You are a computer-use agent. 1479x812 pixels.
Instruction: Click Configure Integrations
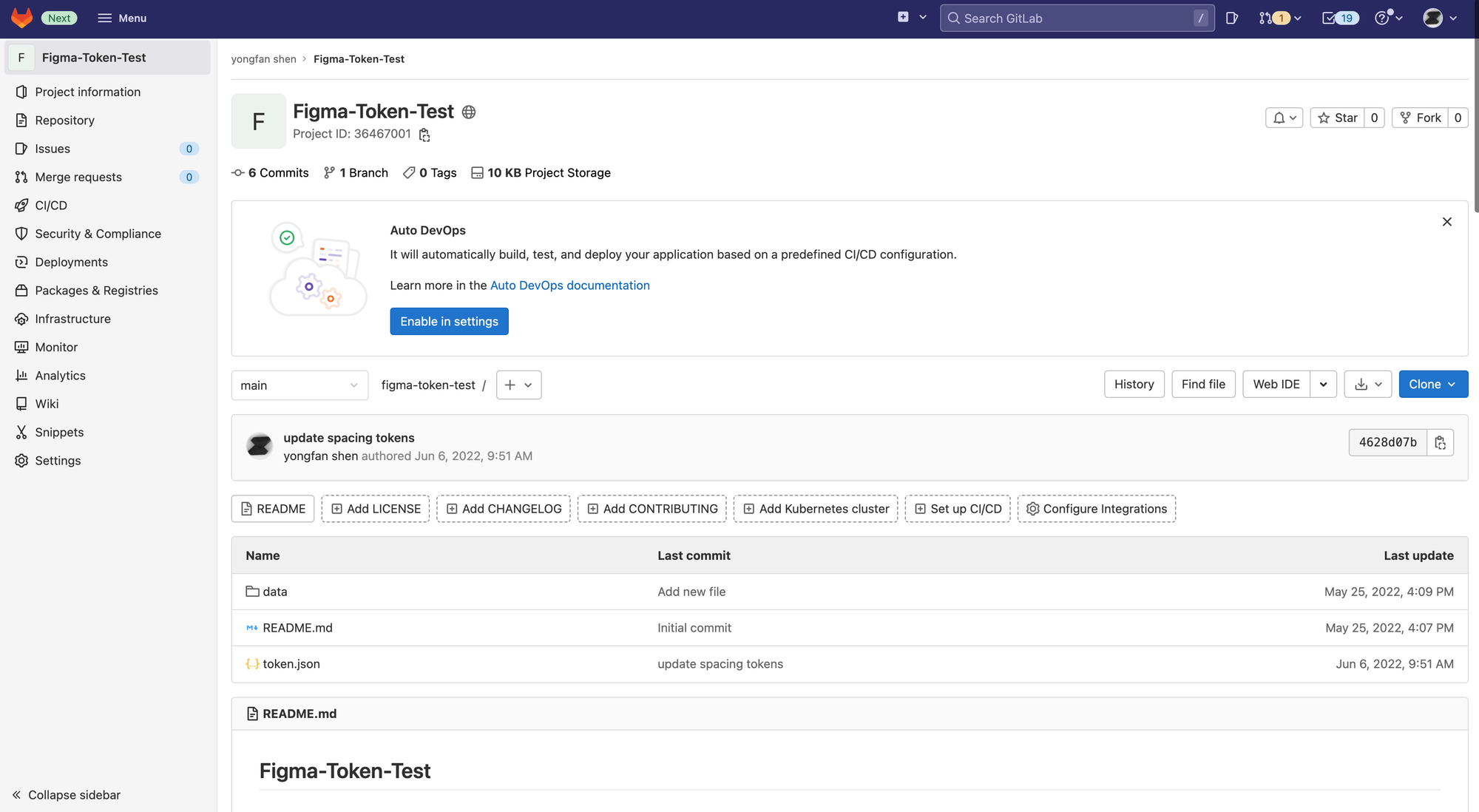pyautogui.click(x=1097, y=509)
